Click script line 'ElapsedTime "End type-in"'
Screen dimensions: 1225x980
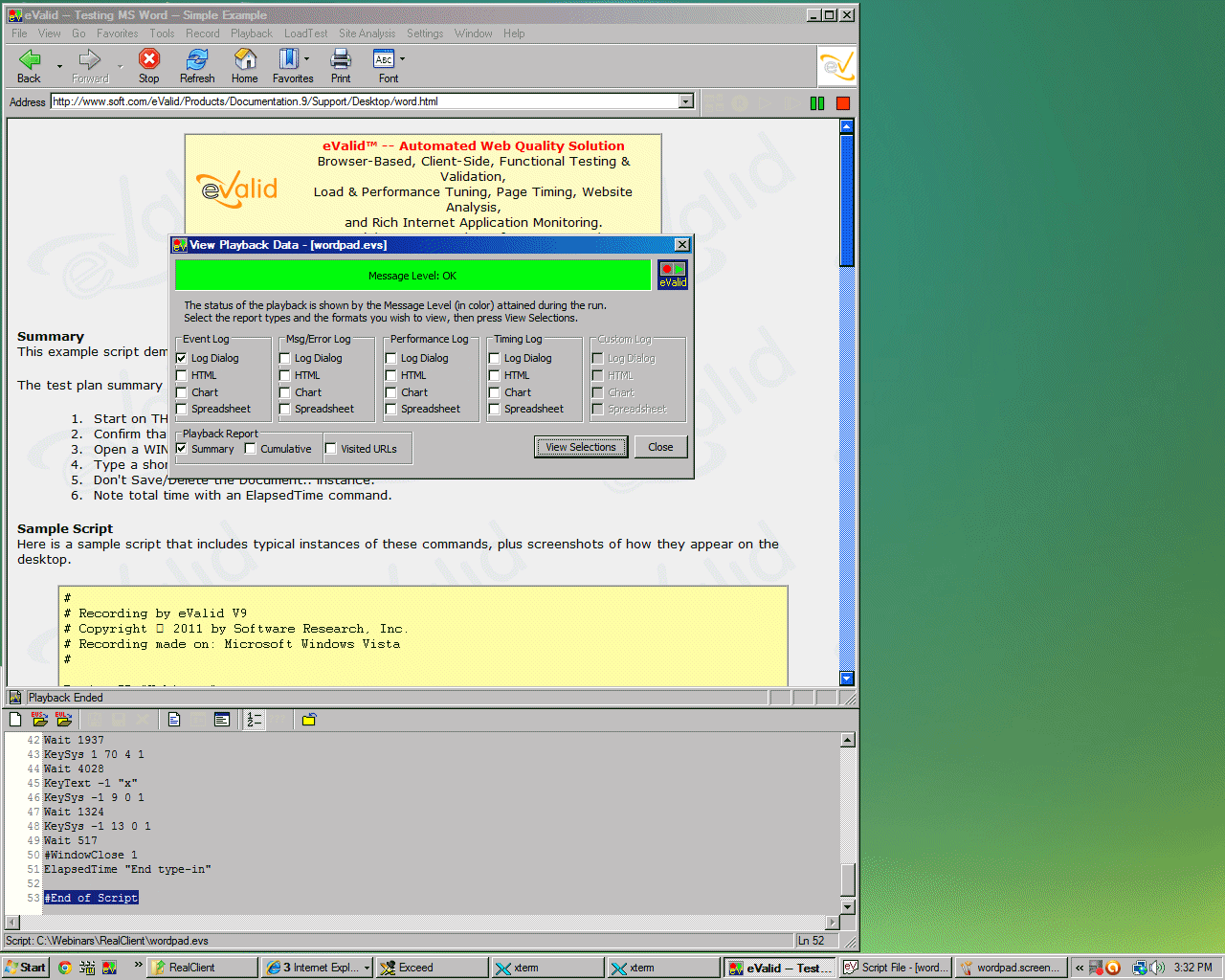(x=127, y=869)
